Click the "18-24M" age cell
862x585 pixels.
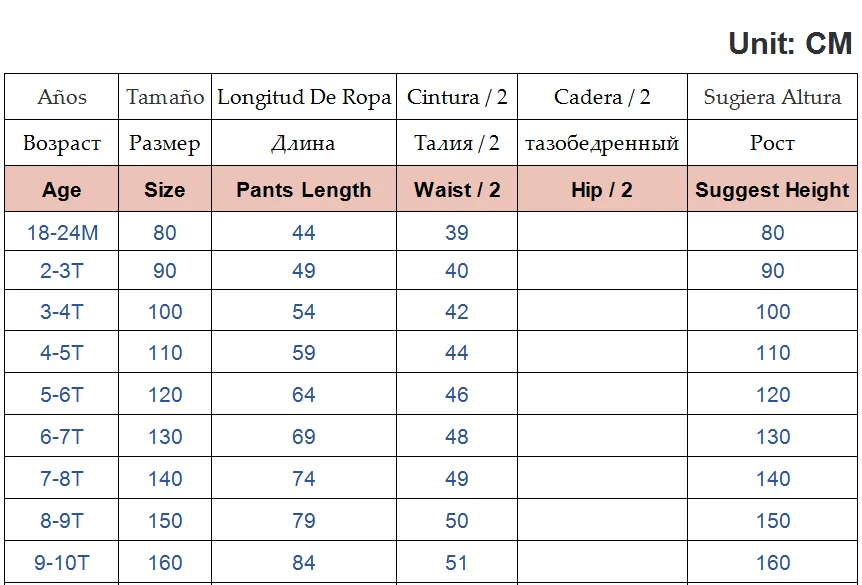(x=62, y=233)
